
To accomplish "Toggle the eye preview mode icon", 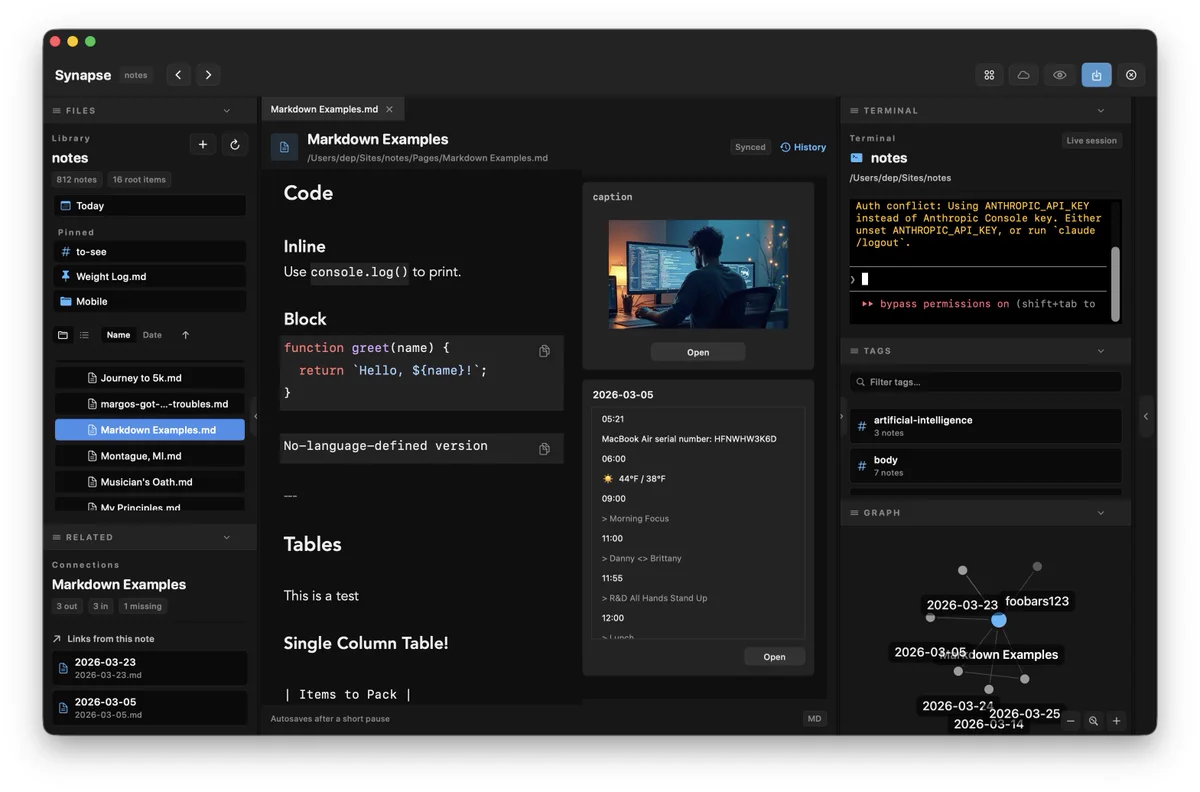I will (1060, 75).
